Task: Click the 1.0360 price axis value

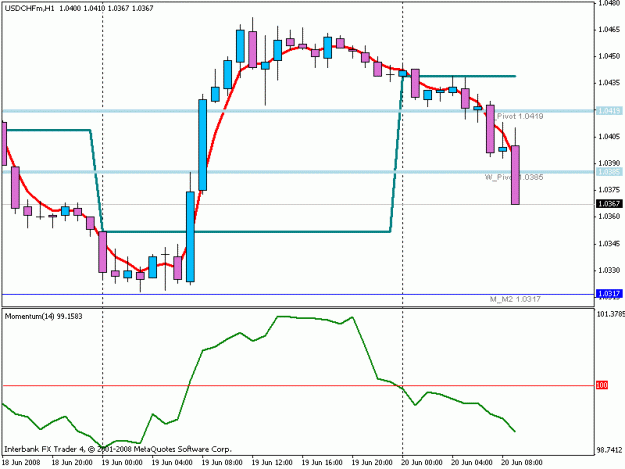Action: point(609,216)
